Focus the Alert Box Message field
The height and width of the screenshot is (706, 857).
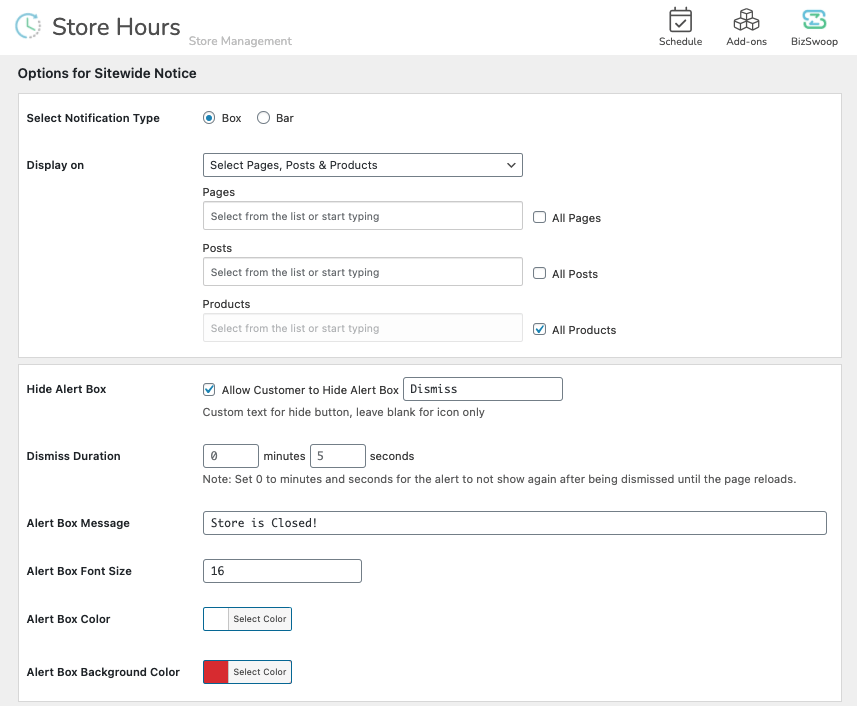click(514, 523)
